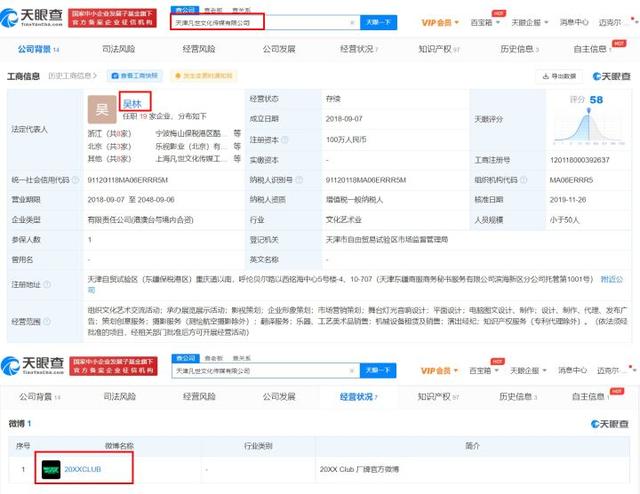Click the 天眼评分 score distribution chart
Screen dimensions: 640x494
pyautogui.click(x=589, y=127)
